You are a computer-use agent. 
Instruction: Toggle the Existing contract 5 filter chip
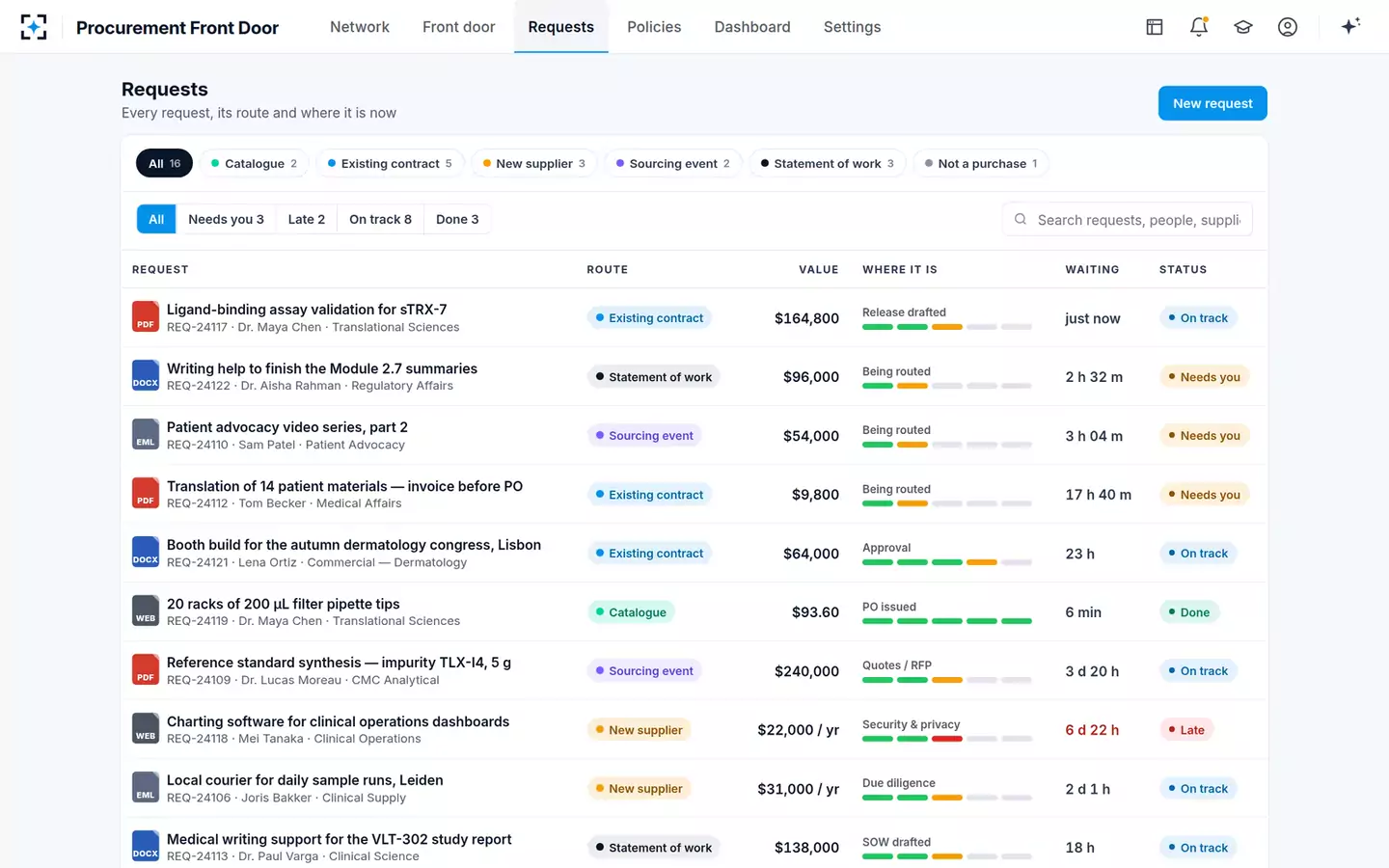tap(390, 164)
